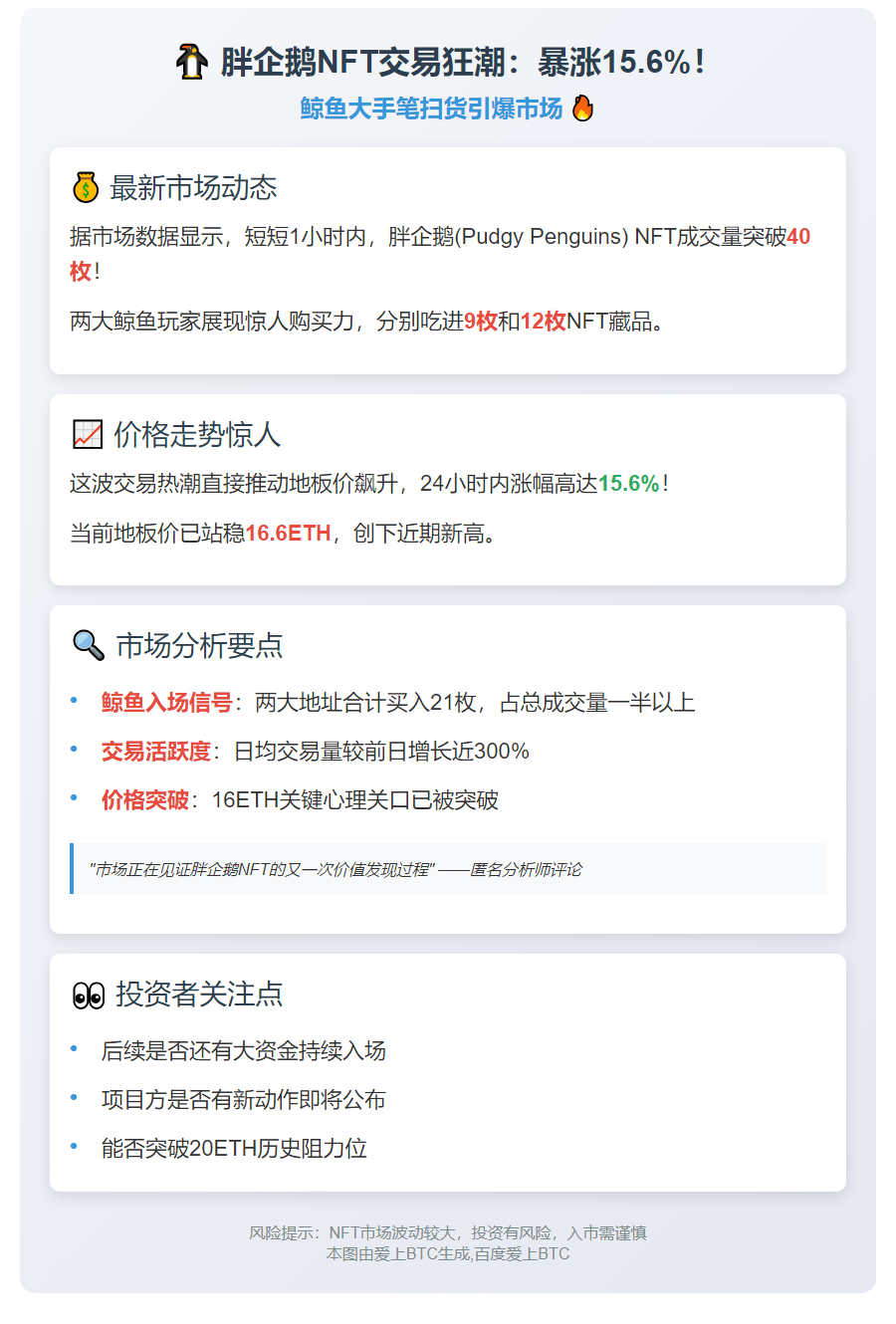896x1324 pixels.
Task: Click the penguin emoji in the title
Action: 191,62
